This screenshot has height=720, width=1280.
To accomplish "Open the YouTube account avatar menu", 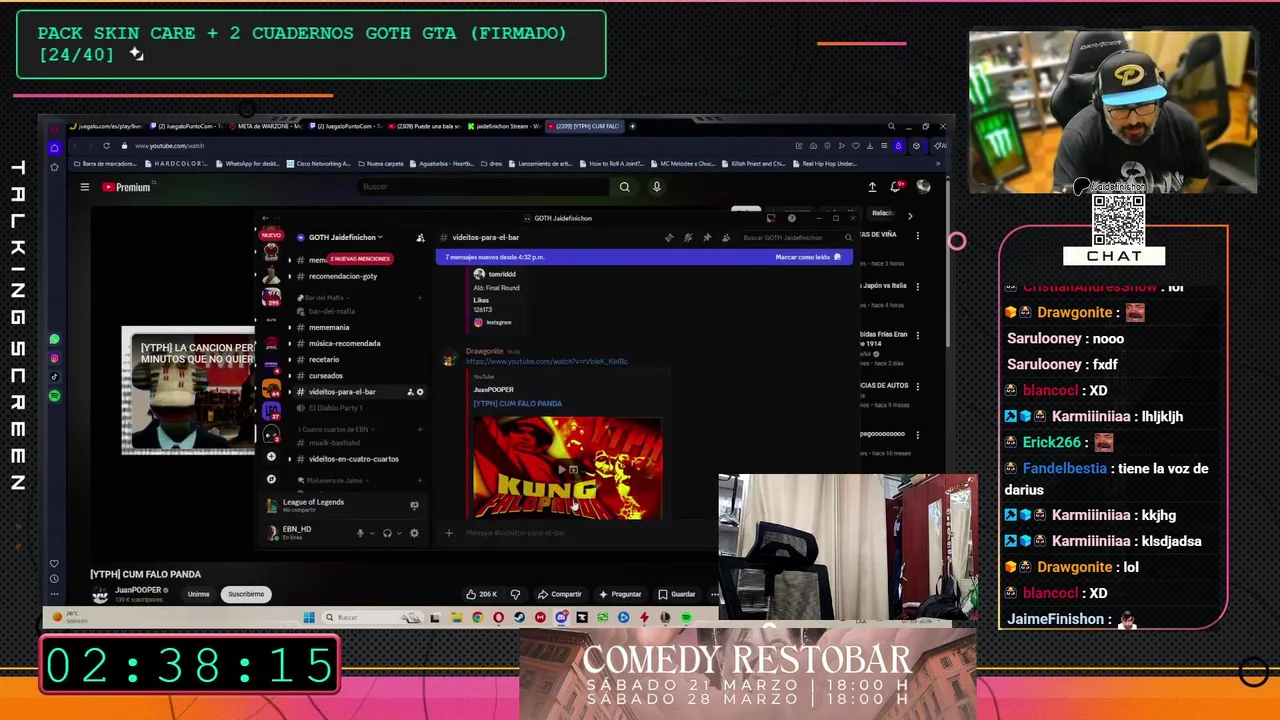I will [923, 187].
